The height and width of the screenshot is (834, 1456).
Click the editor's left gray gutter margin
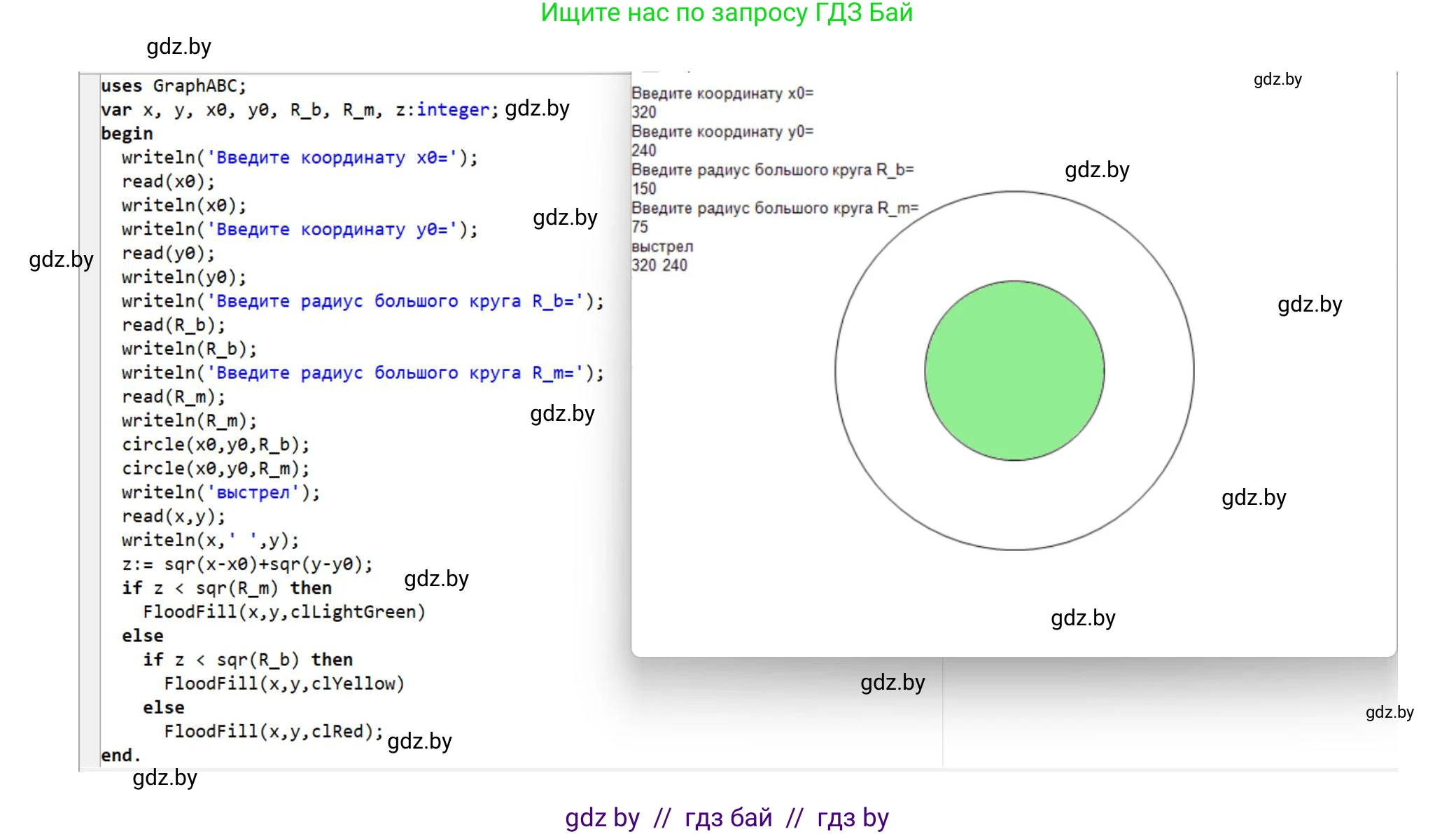(90, 420)
